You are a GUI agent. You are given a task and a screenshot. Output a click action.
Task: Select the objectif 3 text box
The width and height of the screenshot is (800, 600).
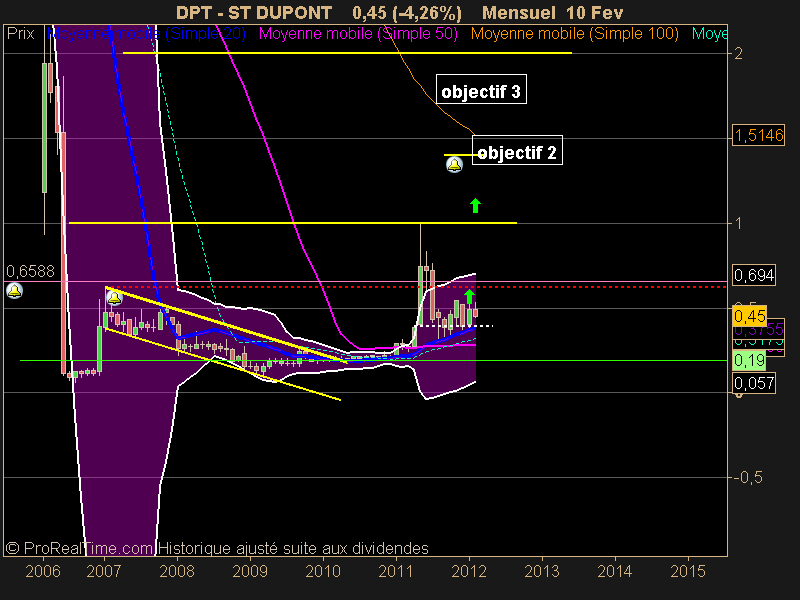(481, 89)
